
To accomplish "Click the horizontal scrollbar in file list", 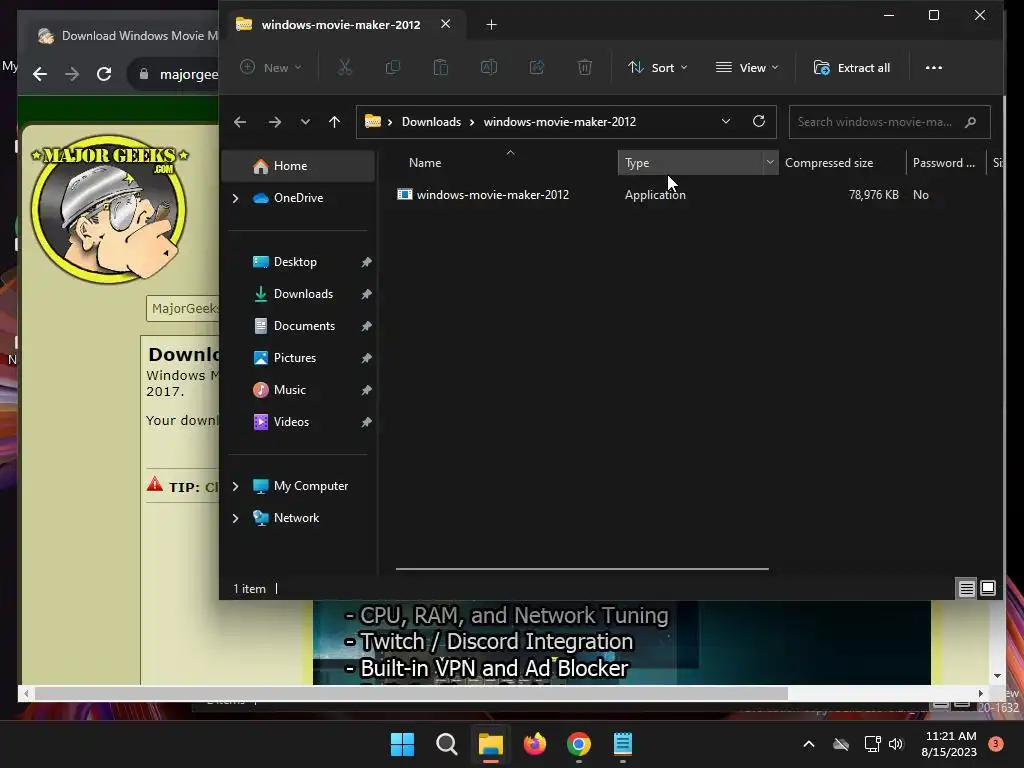I will tap(582, 569).
